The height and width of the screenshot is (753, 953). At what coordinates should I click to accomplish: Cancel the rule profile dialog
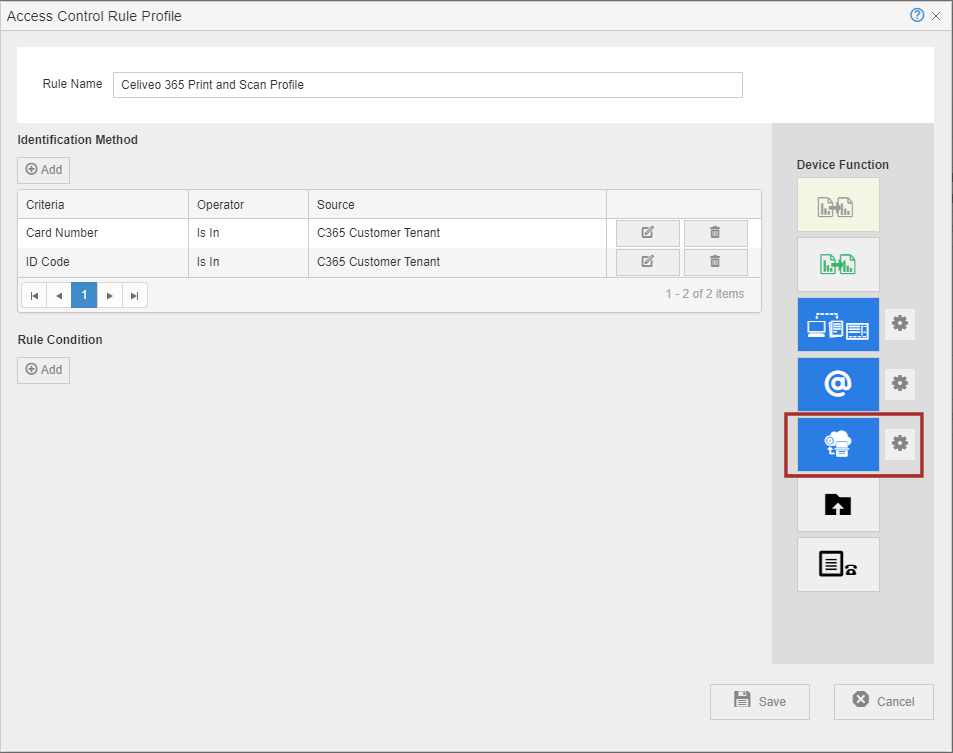[x=883, y=701]
